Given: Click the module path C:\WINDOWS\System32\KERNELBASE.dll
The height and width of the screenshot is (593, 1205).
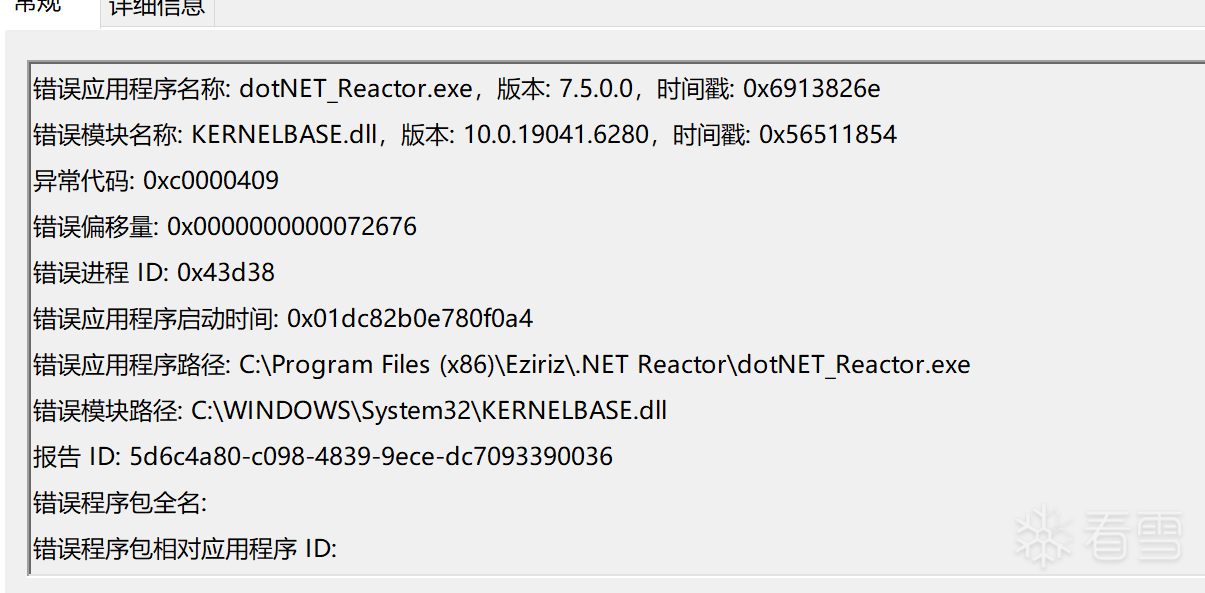Looking at the screenshot, I should (x=429, y=411).
